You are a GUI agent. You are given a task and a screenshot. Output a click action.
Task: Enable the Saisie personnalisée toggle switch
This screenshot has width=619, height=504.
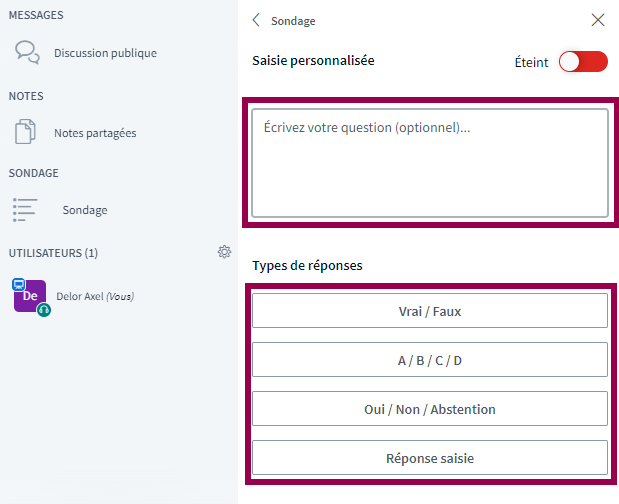coord(583,62)
